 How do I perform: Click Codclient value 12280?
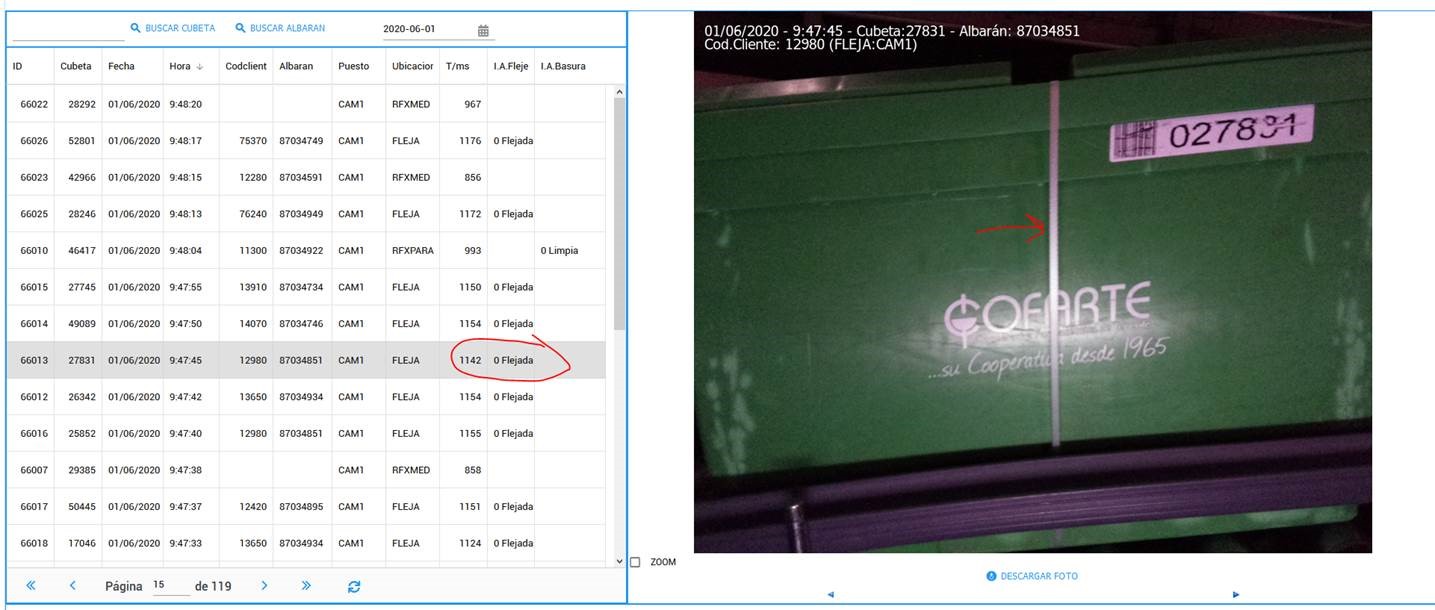click(x=253, y=177)
